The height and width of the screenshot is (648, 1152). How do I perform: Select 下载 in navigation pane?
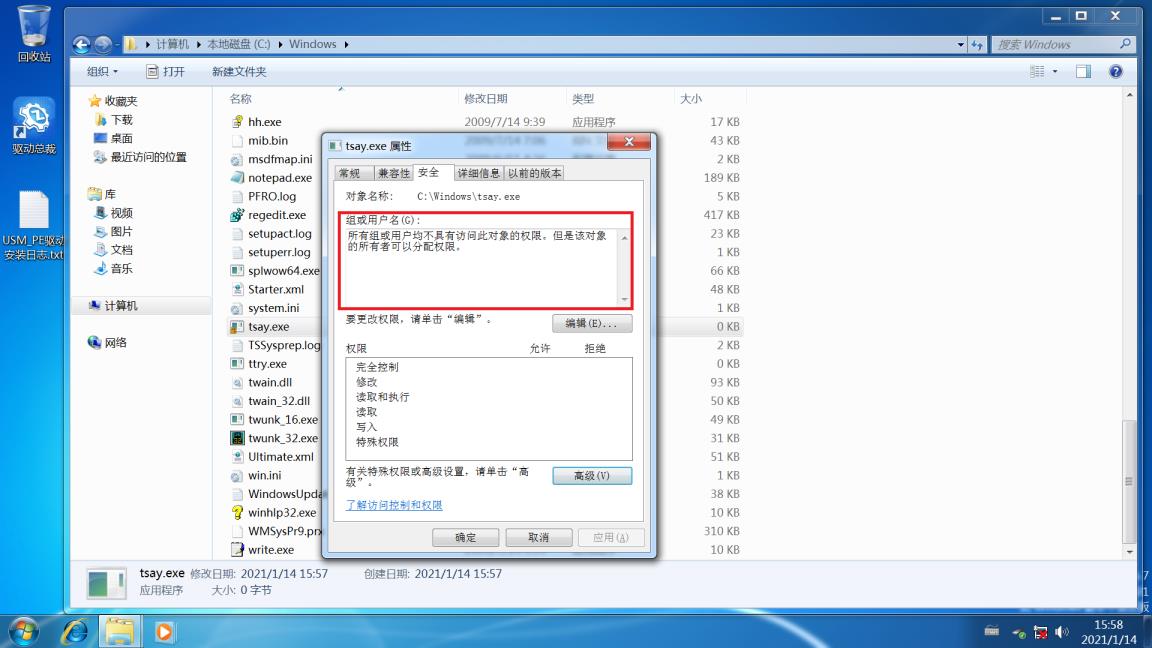tap(114, 120)
